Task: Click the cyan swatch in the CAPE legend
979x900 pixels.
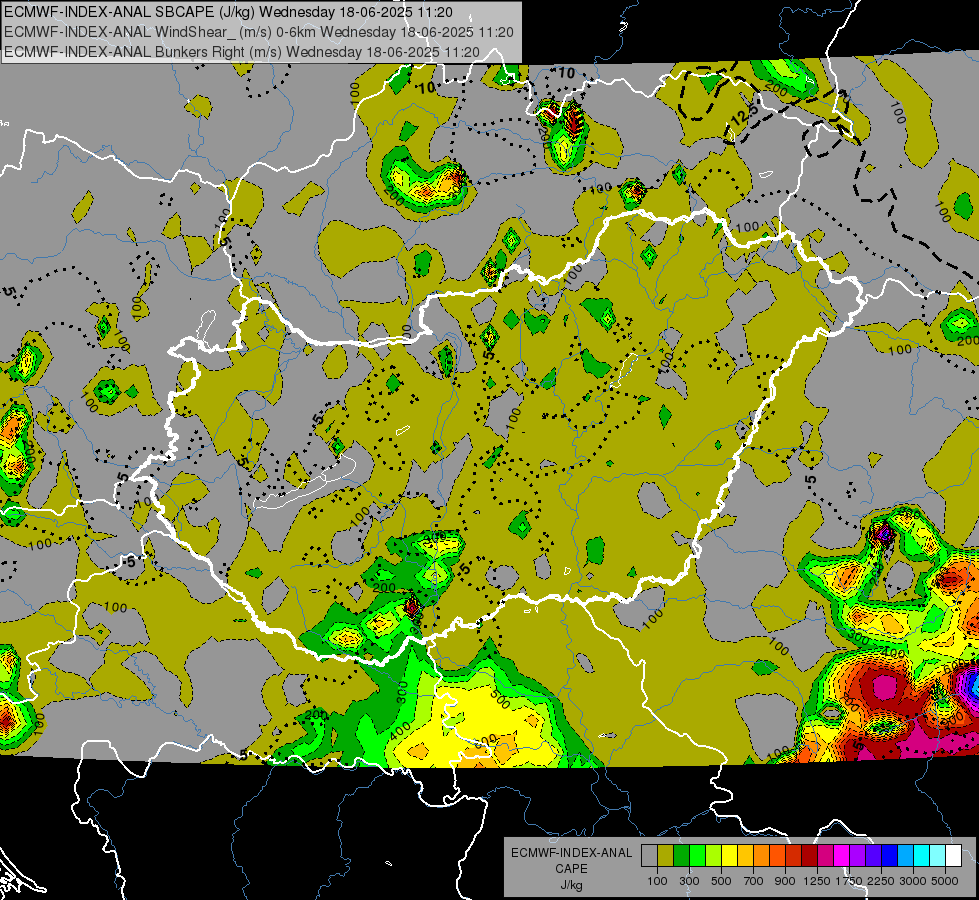Action: click(x=922, y=855)
